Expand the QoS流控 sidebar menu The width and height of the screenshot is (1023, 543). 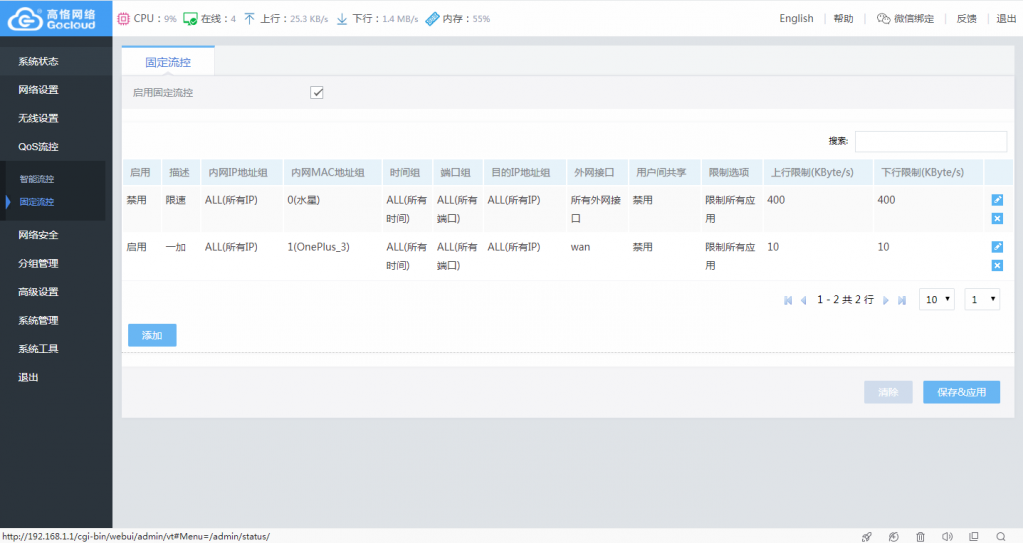tap(38, 147)
